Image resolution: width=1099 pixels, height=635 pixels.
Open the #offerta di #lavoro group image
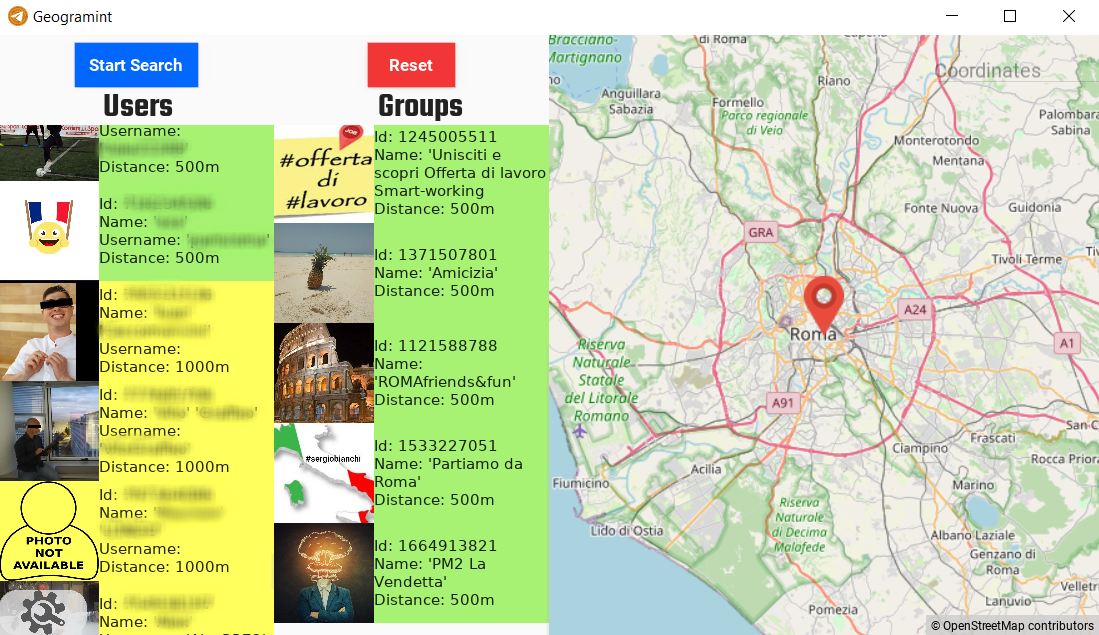tap(324, 172)
